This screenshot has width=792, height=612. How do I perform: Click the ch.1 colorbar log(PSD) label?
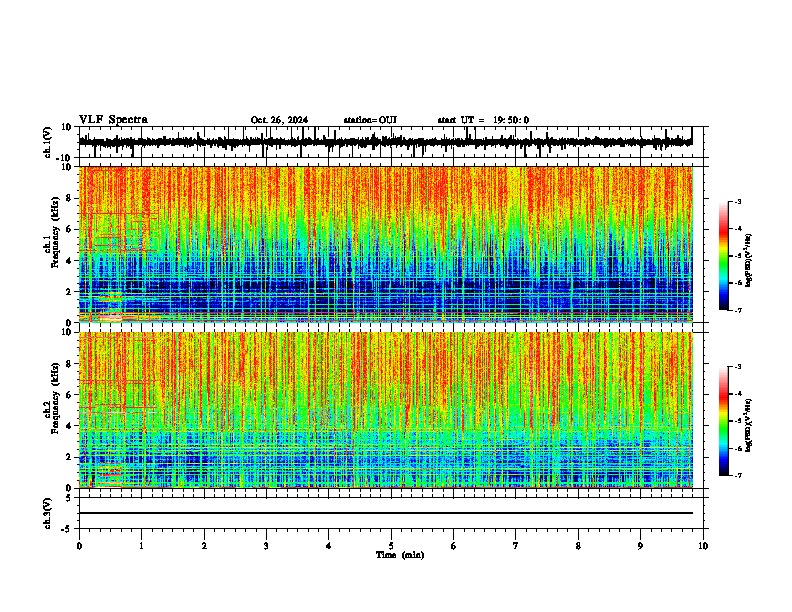tap(749, 261)
